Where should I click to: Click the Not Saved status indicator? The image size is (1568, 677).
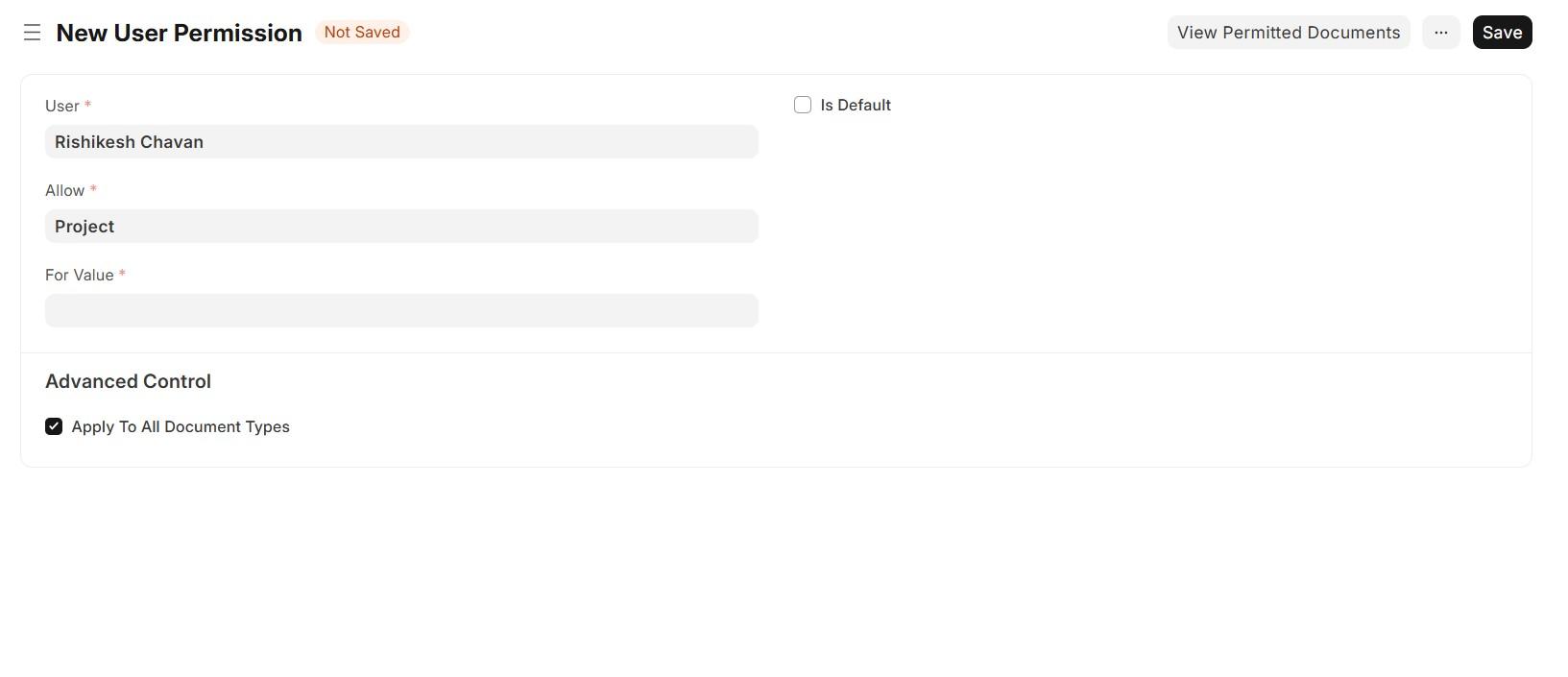pyautogui.click(x=362, y=33)
